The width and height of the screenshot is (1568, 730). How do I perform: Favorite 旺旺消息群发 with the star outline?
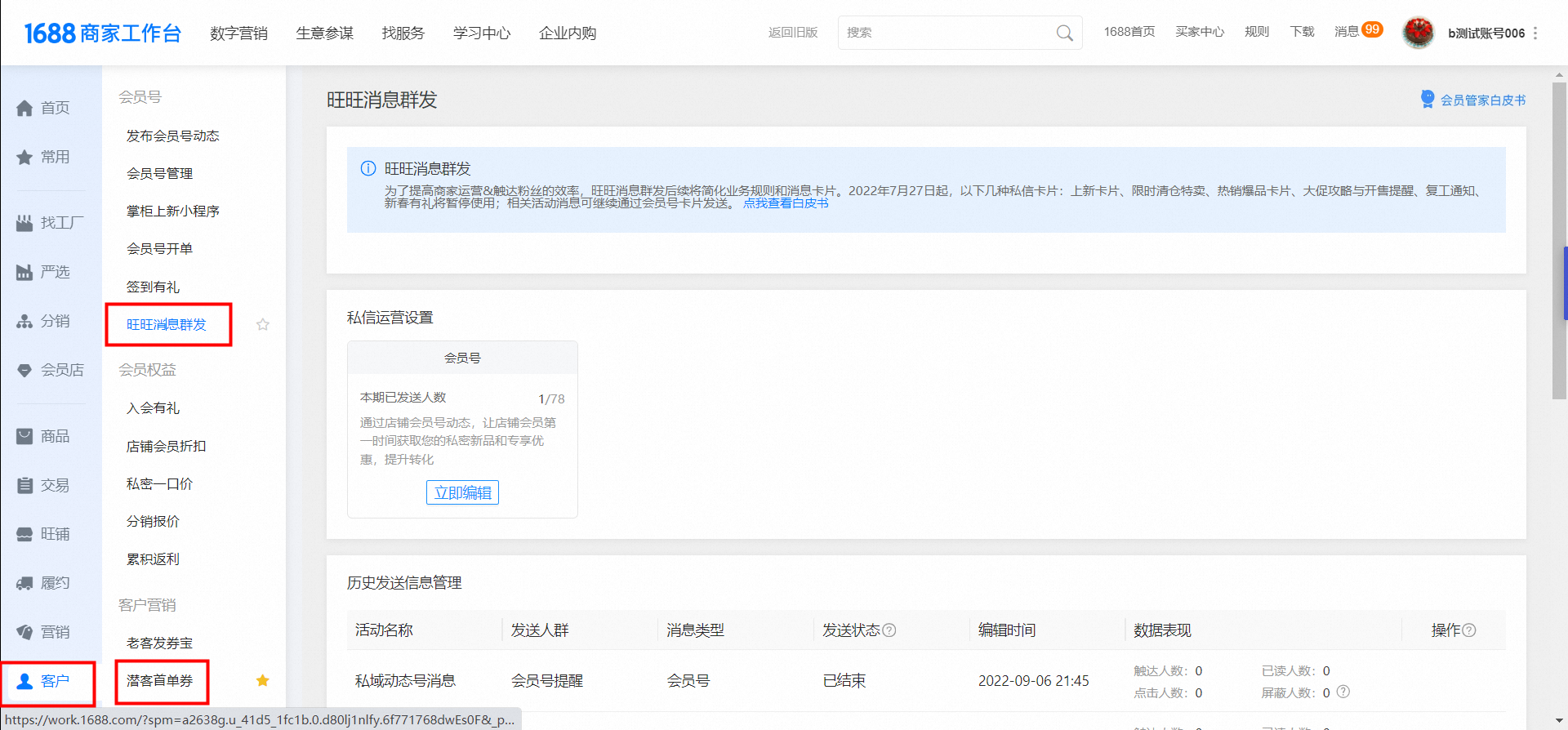263,325
